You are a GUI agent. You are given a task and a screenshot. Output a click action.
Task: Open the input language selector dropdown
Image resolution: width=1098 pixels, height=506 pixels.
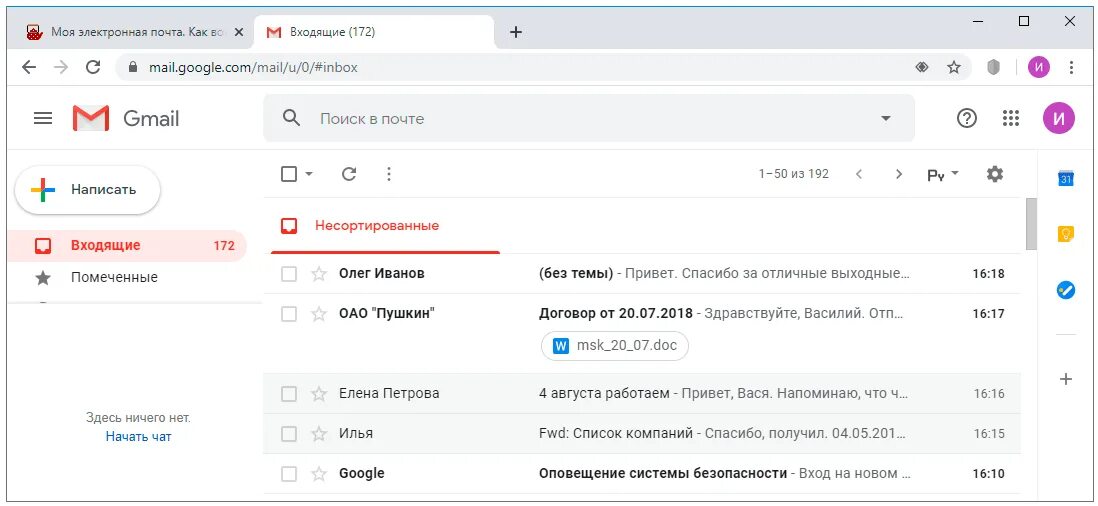coord(942,174)
